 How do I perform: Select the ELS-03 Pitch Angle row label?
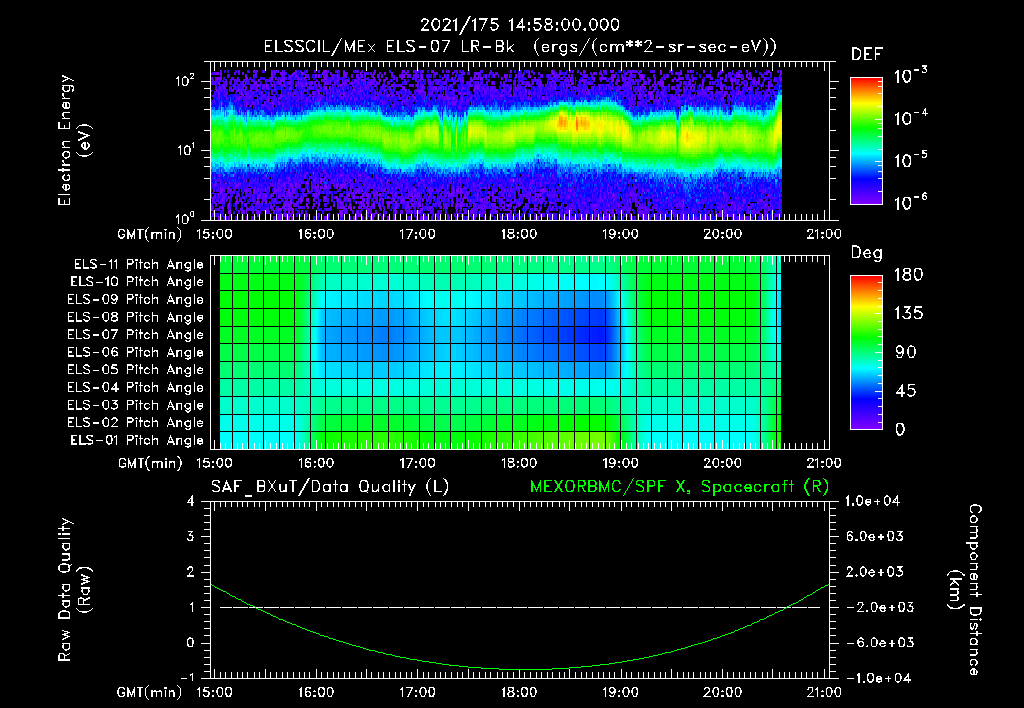tap(136, 405)
